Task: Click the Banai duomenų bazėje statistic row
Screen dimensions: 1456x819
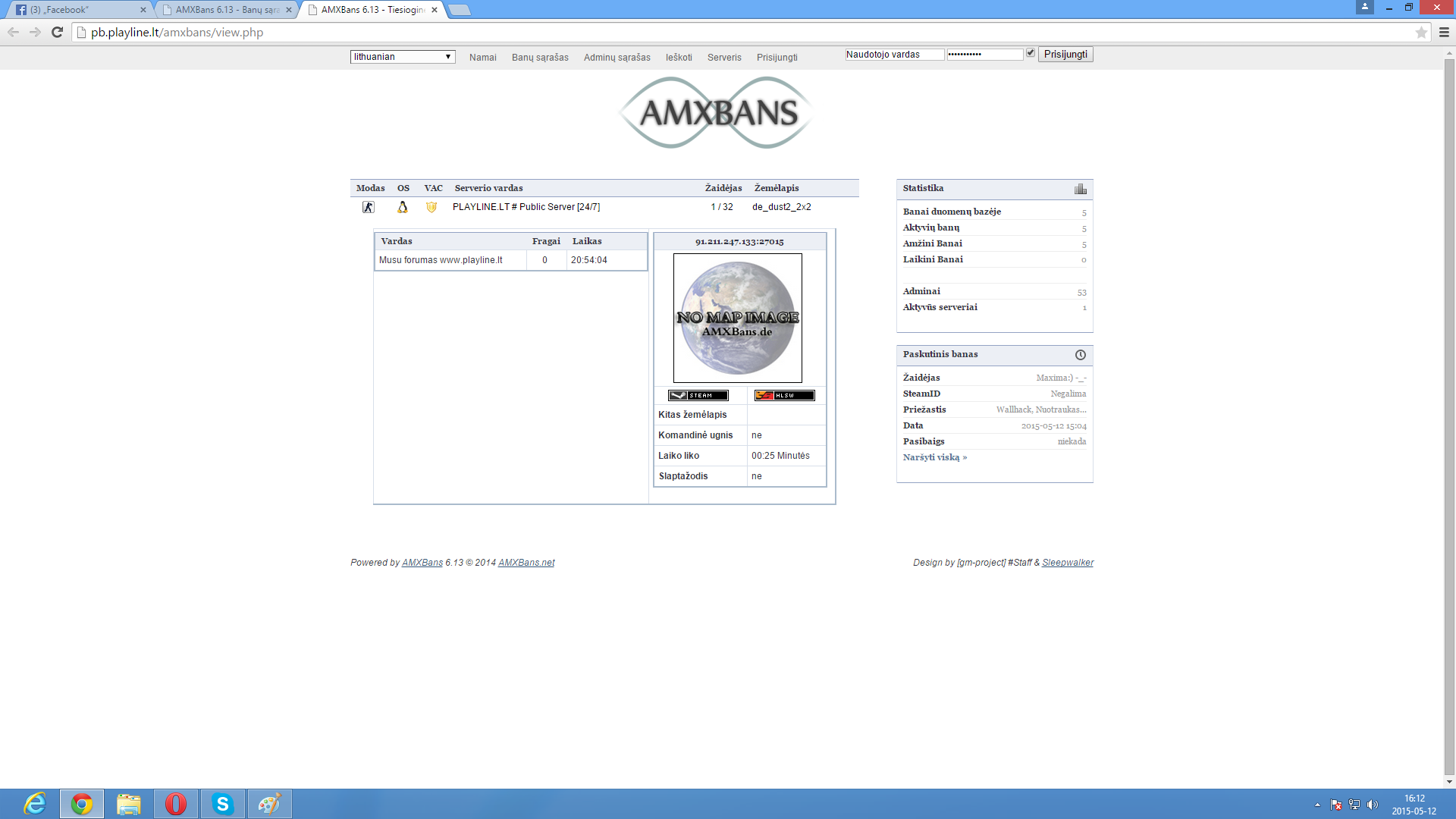Action: 994,212
